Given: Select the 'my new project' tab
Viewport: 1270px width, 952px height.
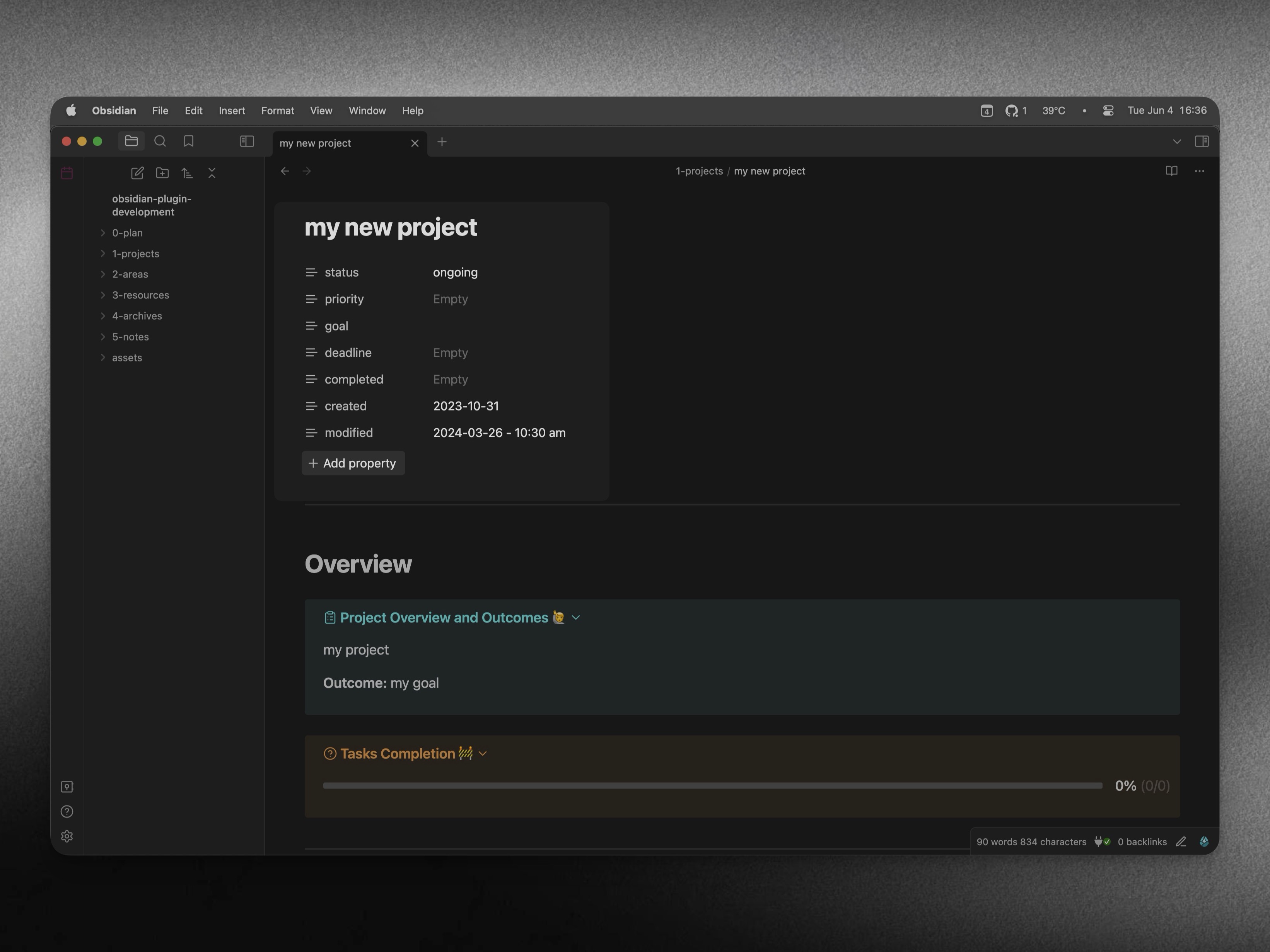Looking at the screenshot, I should [315, 143].
